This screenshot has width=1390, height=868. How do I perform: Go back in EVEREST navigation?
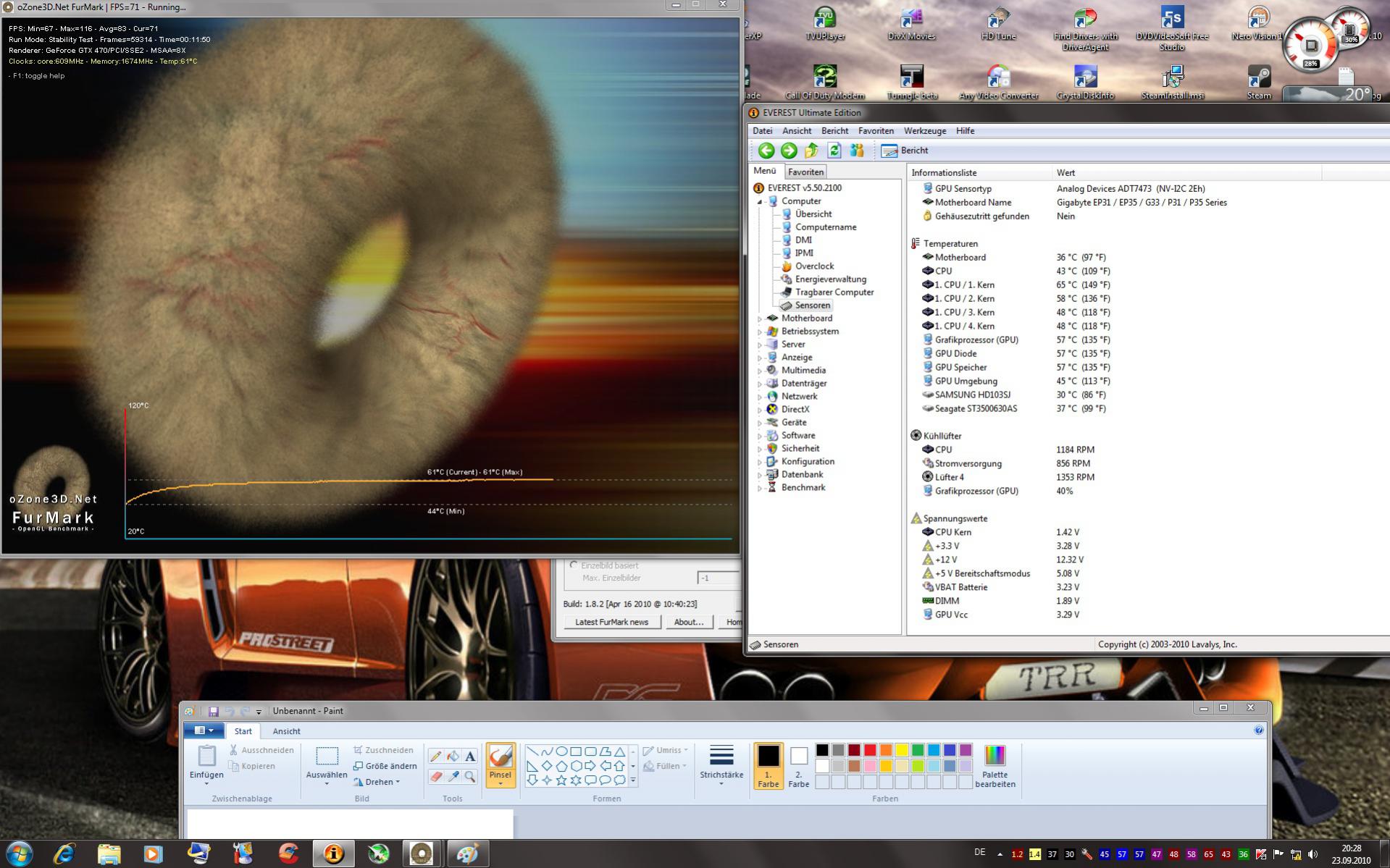(766, 151)
